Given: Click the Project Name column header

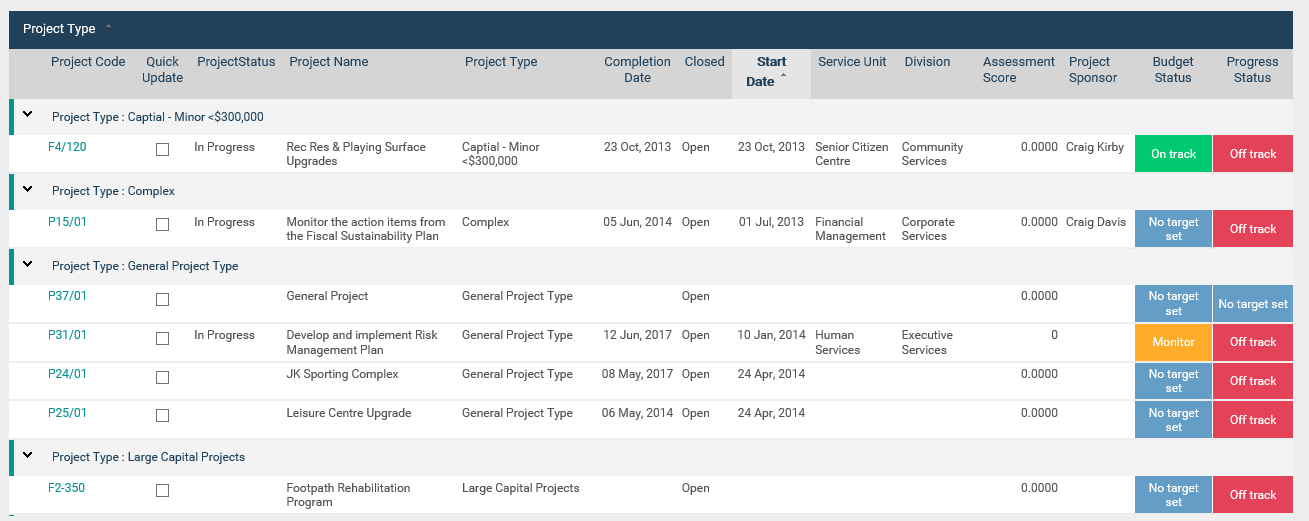Looking at the screenshot, I should (329, 62).
